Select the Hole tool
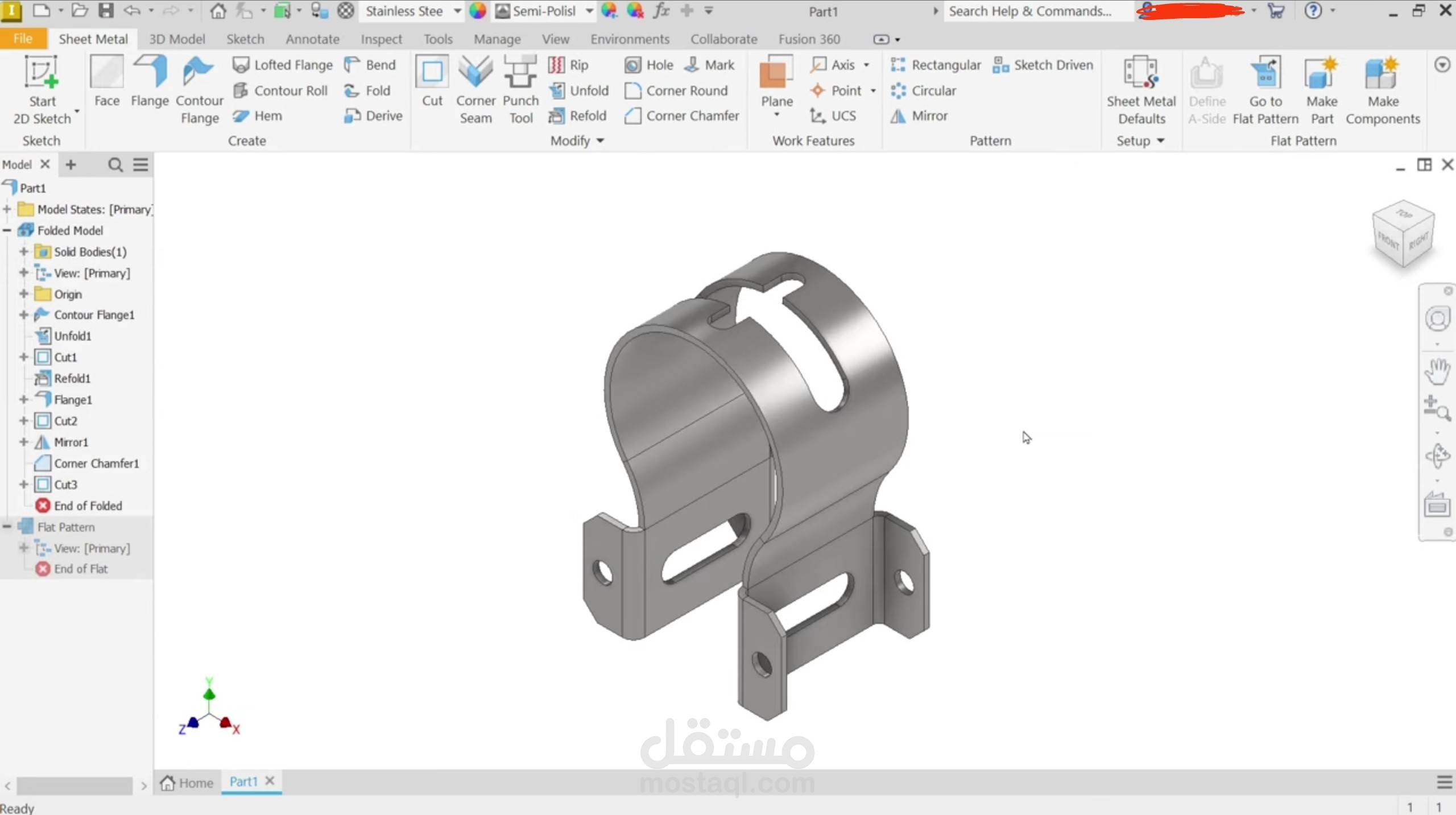The height and width of the screenshot is (815, 1456). click(649, 65)
